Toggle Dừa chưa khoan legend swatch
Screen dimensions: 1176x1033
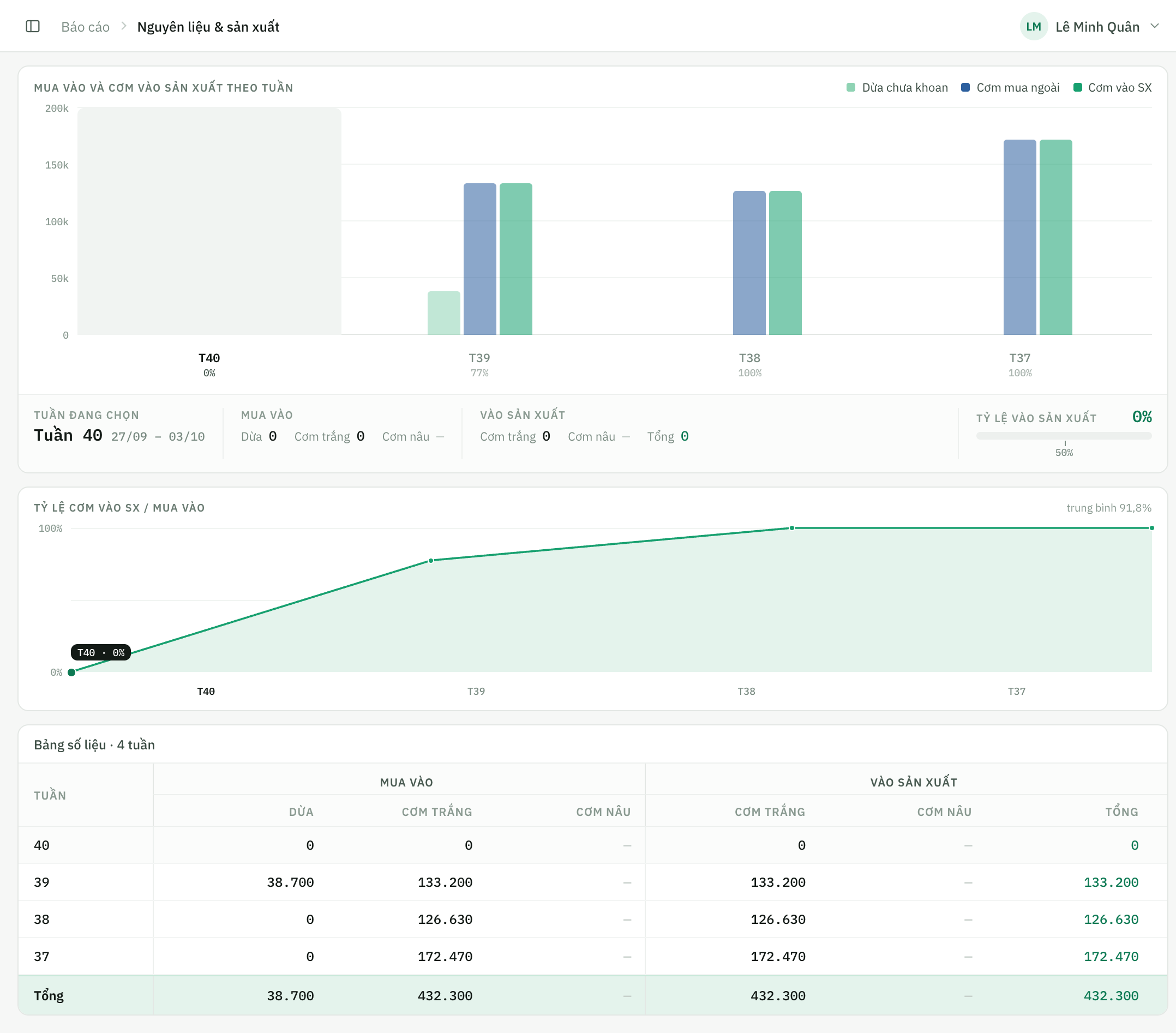point(851,87)
